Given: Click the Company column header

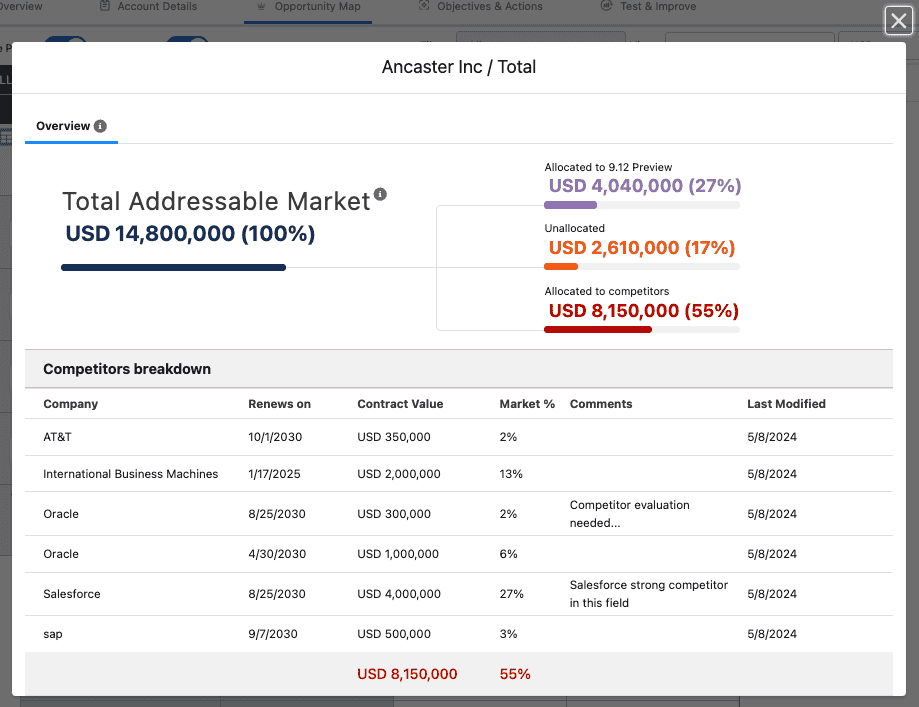Looking at the screenshot, I should click(70, 404).
